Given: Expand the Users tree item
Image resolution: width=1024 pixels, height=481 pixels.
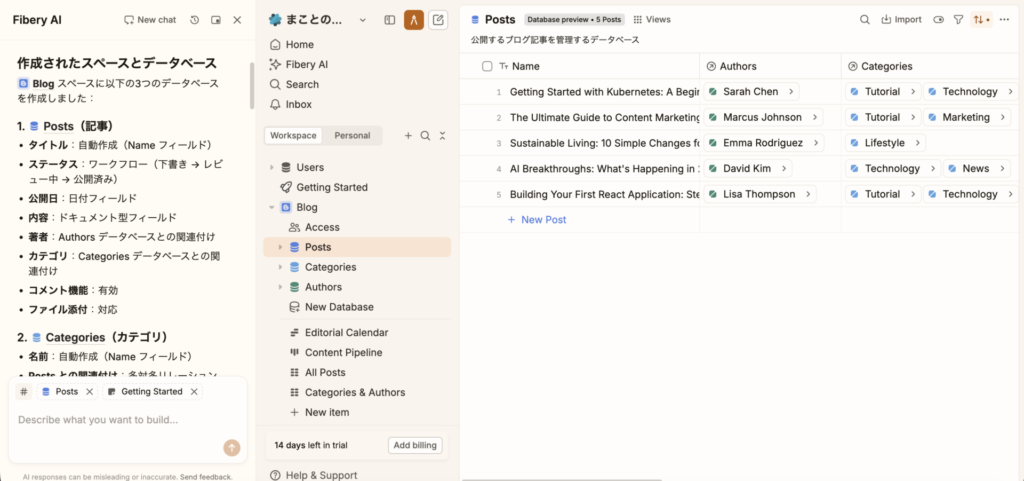Looking at the screenshot, I should coord(272,168).
